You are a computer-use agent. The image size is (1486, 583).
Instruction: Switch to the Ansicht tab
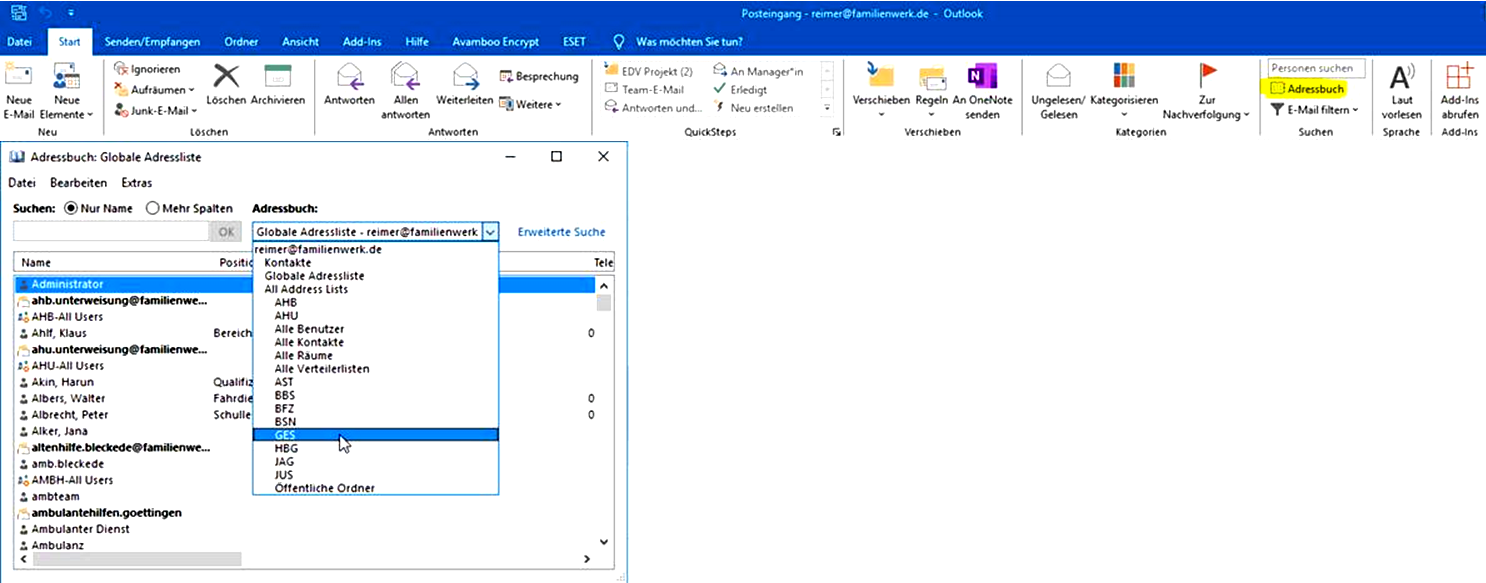[300, 42]
